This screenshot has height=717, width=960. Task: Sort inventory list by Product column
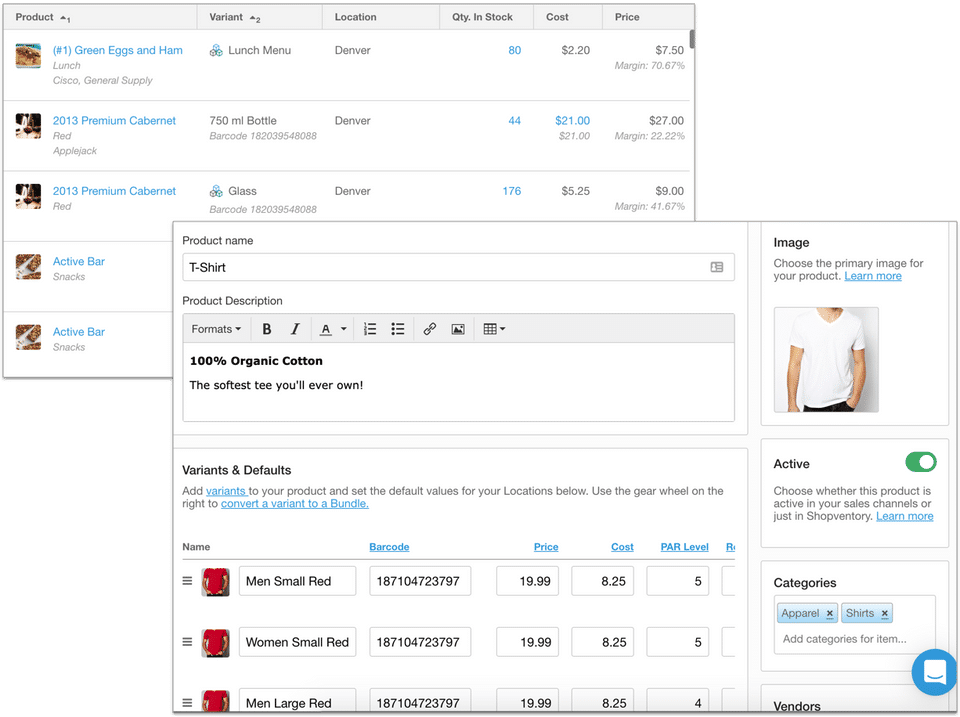coord(42,17)
